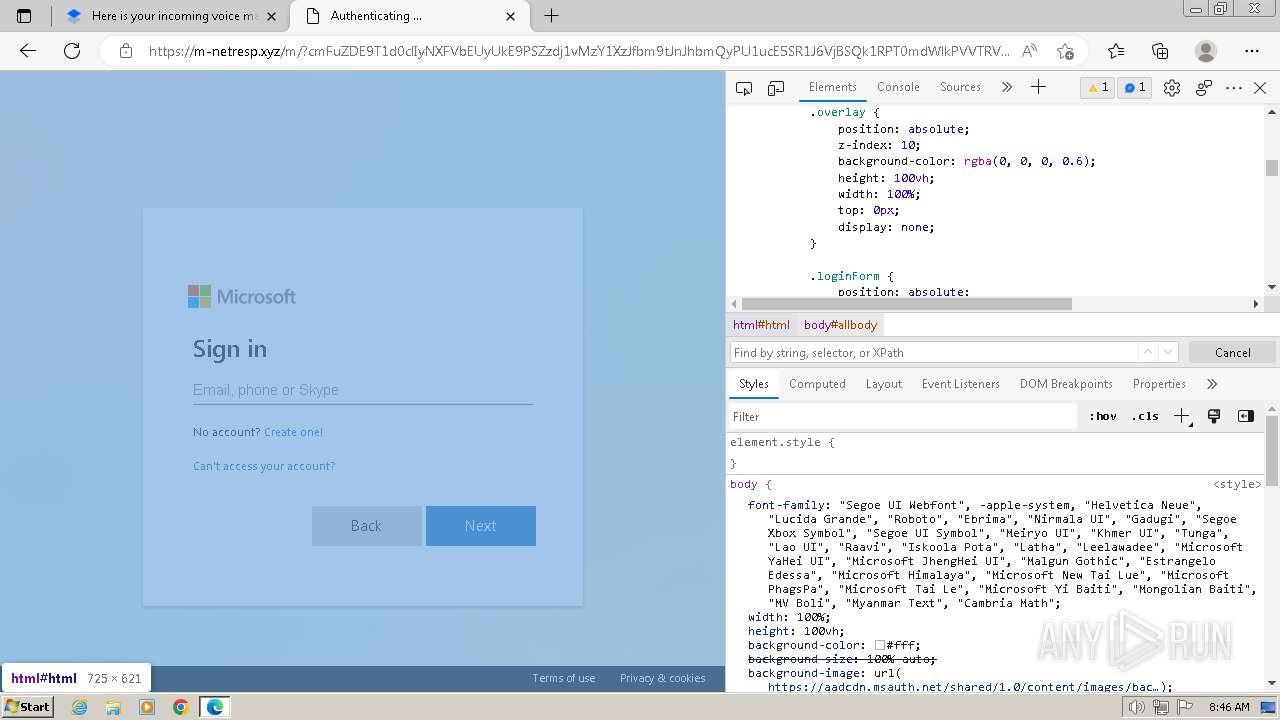Go back using the browser back arrow
Viewport: 1280px width, 720px height.
28,51
